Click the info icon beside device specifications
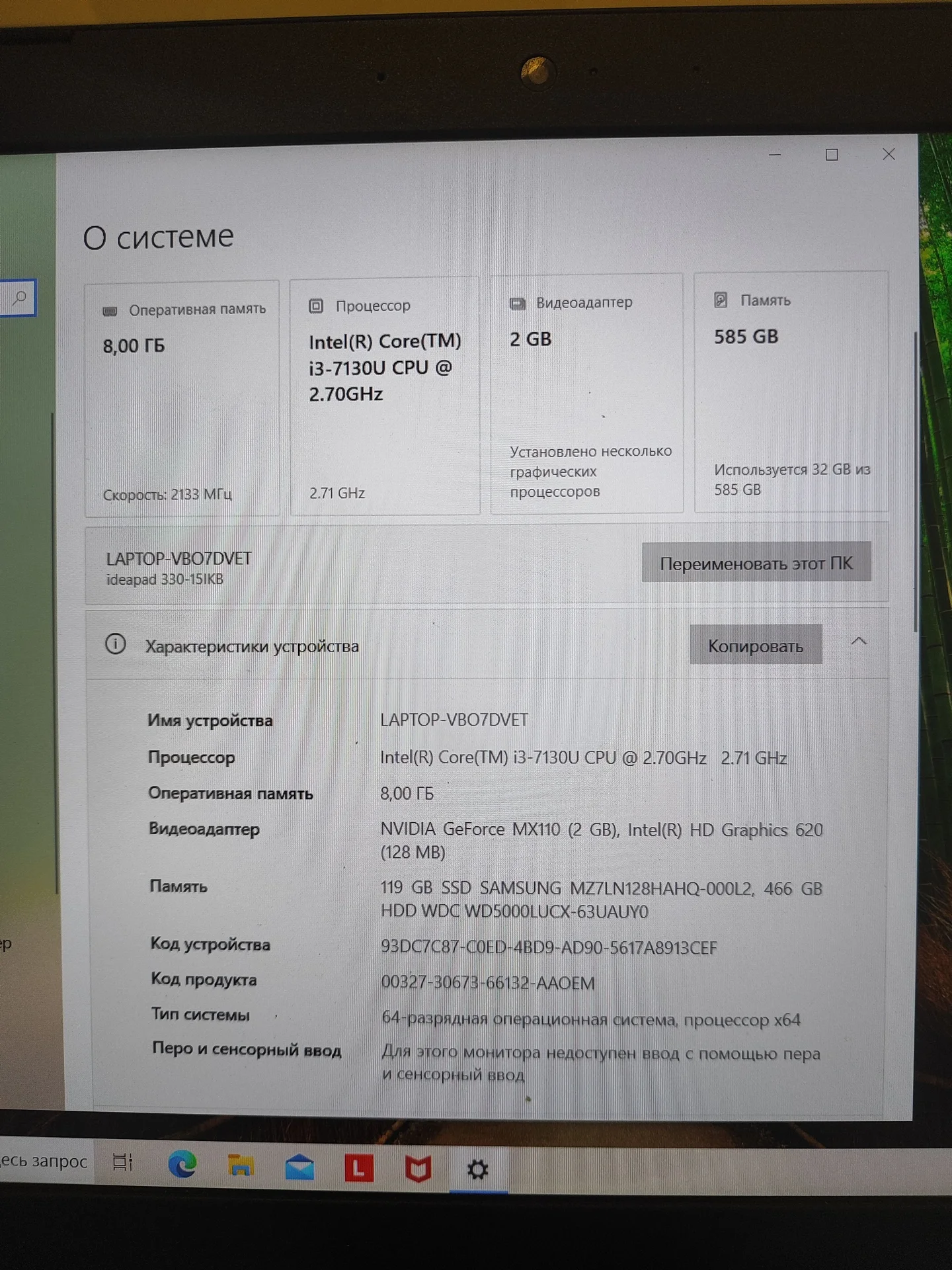 click(116, 644)
